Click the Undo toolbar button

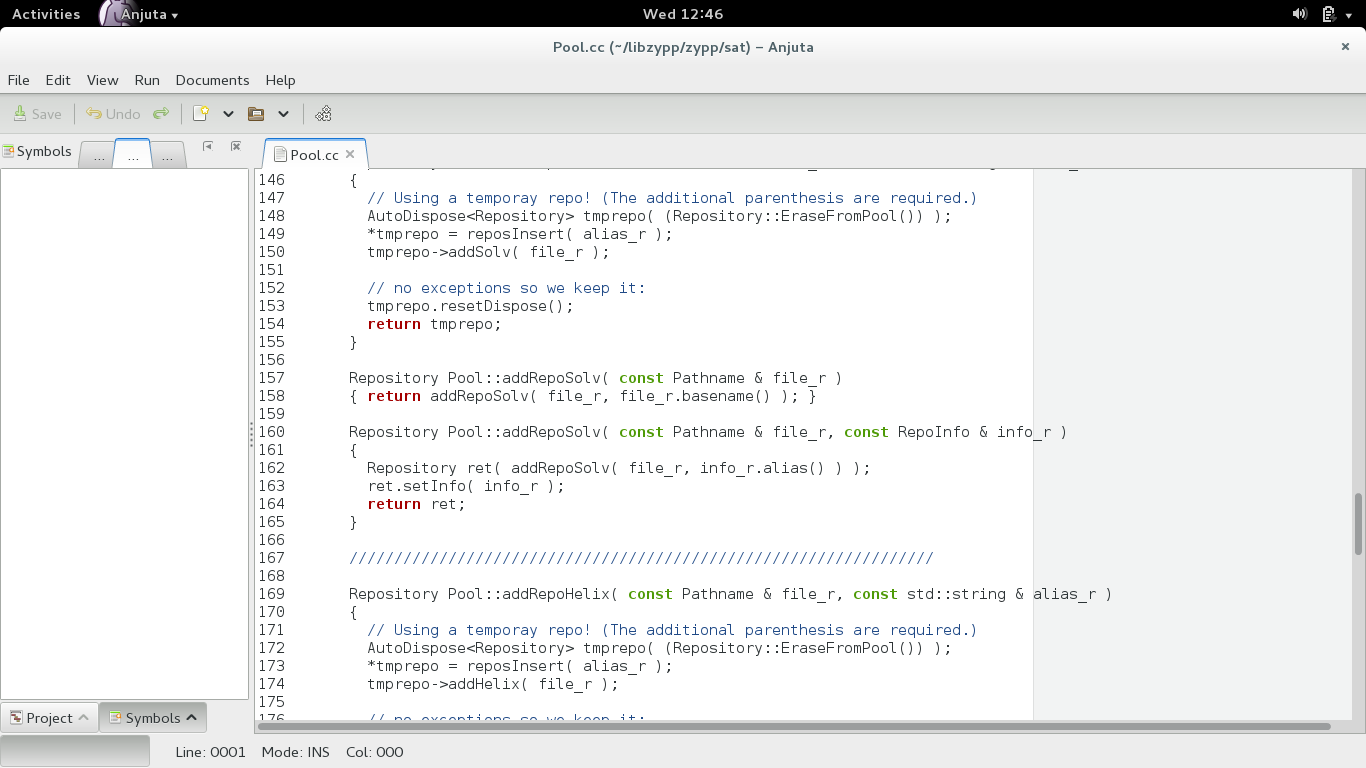click(x=113, y=114)
